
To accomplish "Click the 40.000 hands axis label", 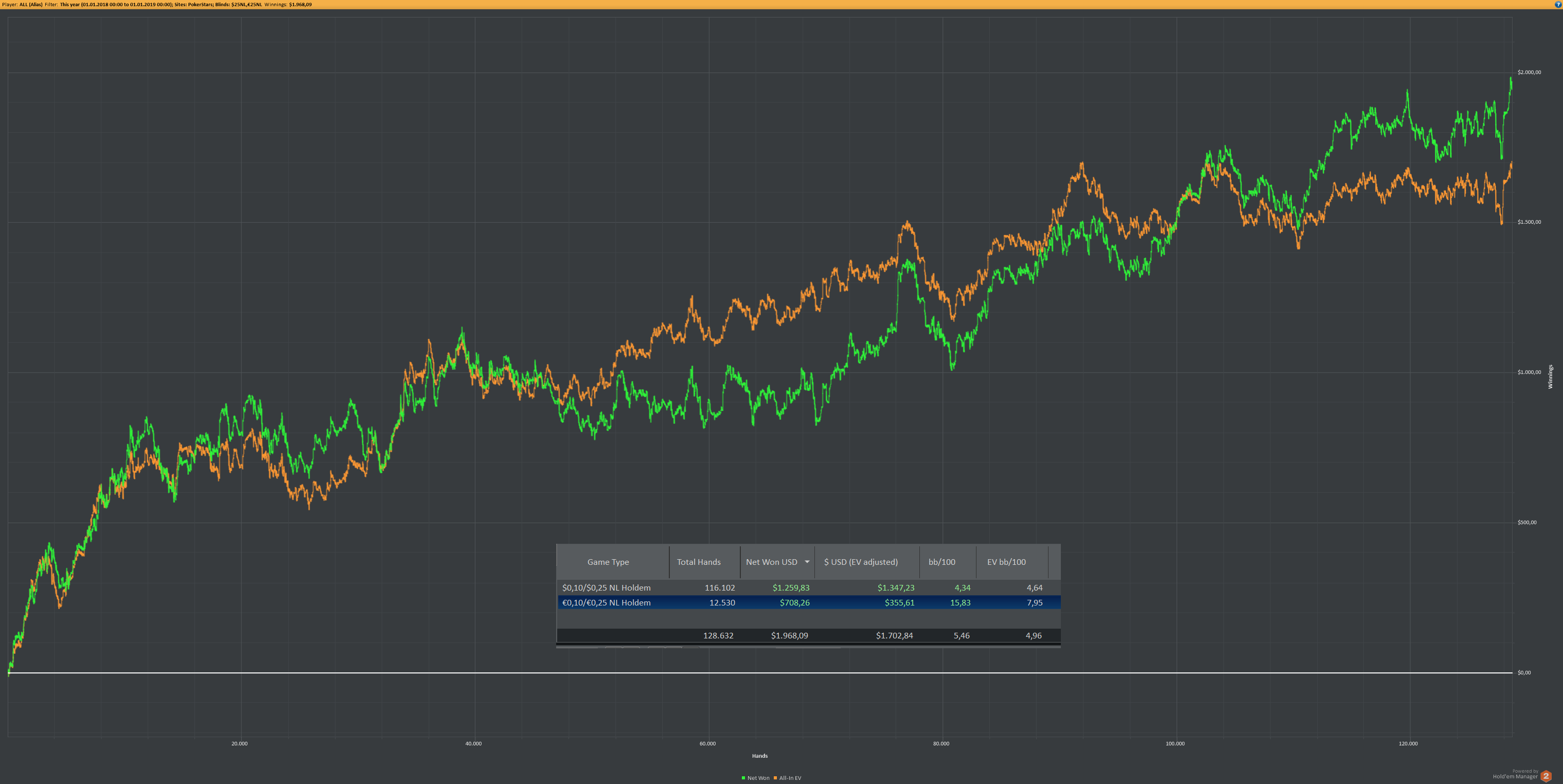I will coord(473,743).
